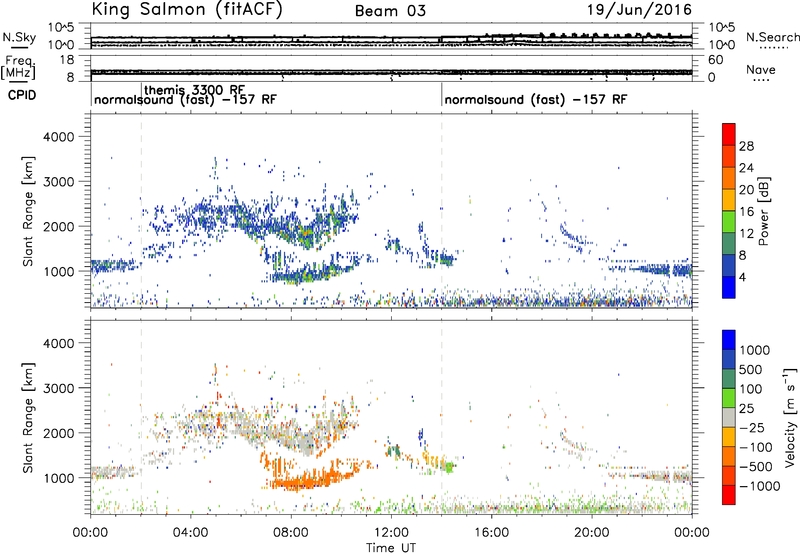This screenshot has height=554, width=800.
Task: Click the '60' Nave axis tick label
Action: pos(715,60)
